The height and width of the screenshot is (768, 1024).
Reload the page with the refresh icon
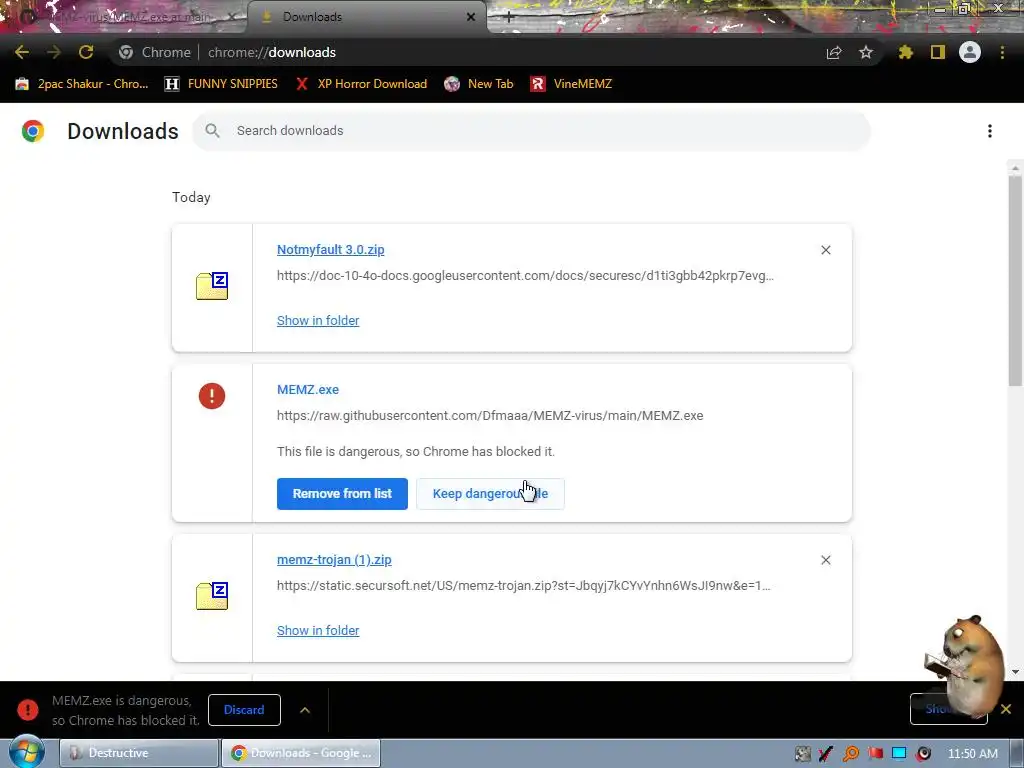(86, 52)
